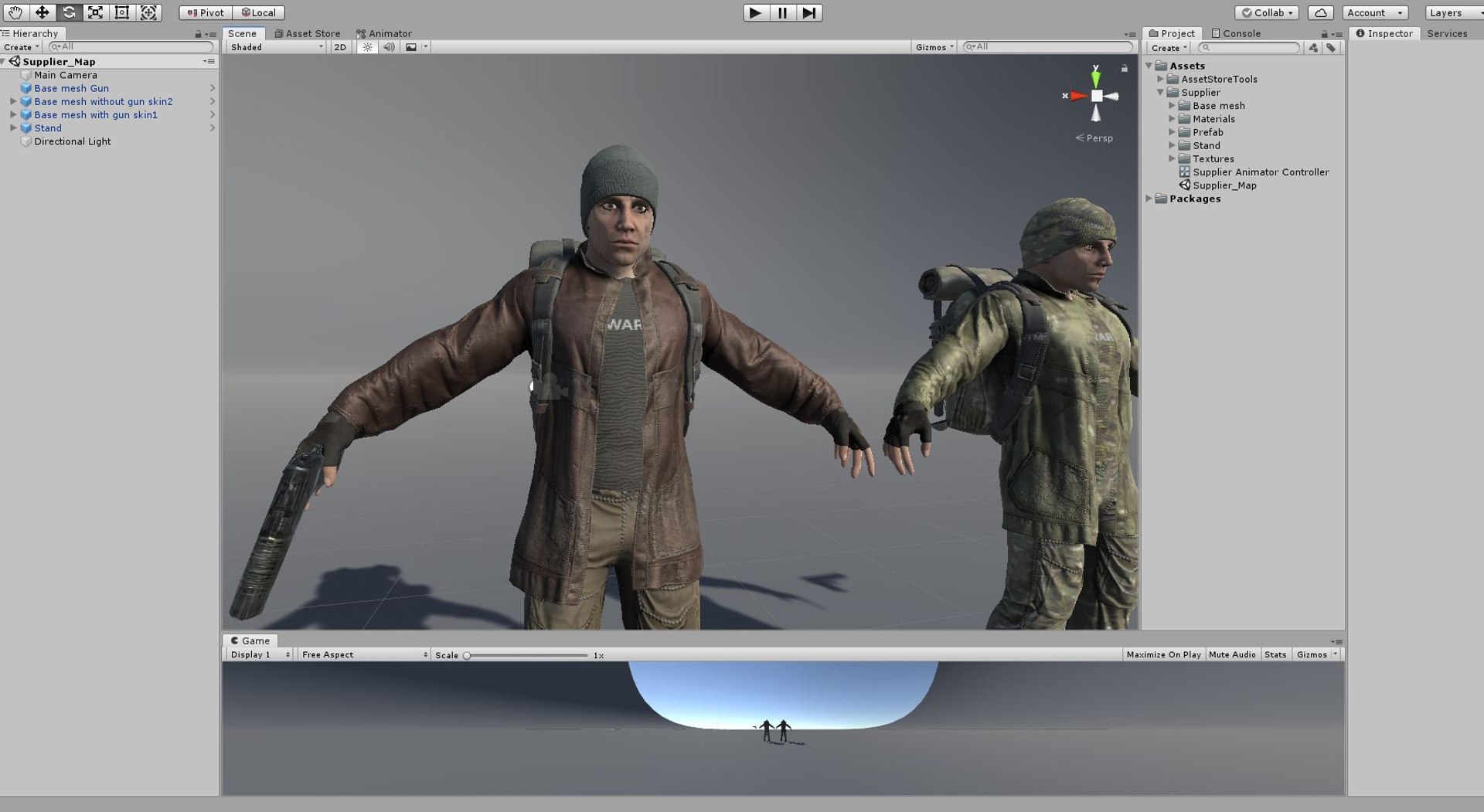Open Collab dropdown
The width and height of the screenshot is (1484, 812).
click(1267, 12)
